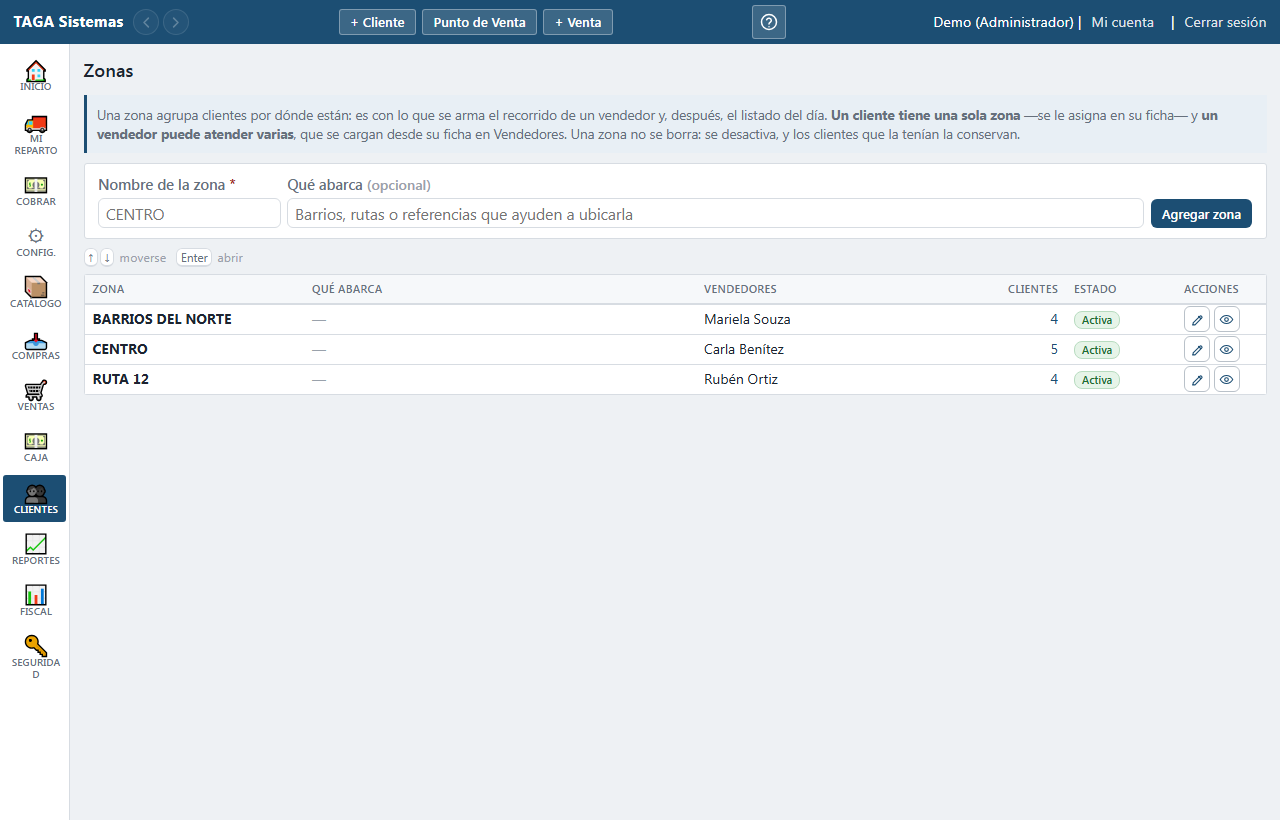1280x820 pixels.
Task: Click client count 5 for CENTRO
Action: [1054, 350]
